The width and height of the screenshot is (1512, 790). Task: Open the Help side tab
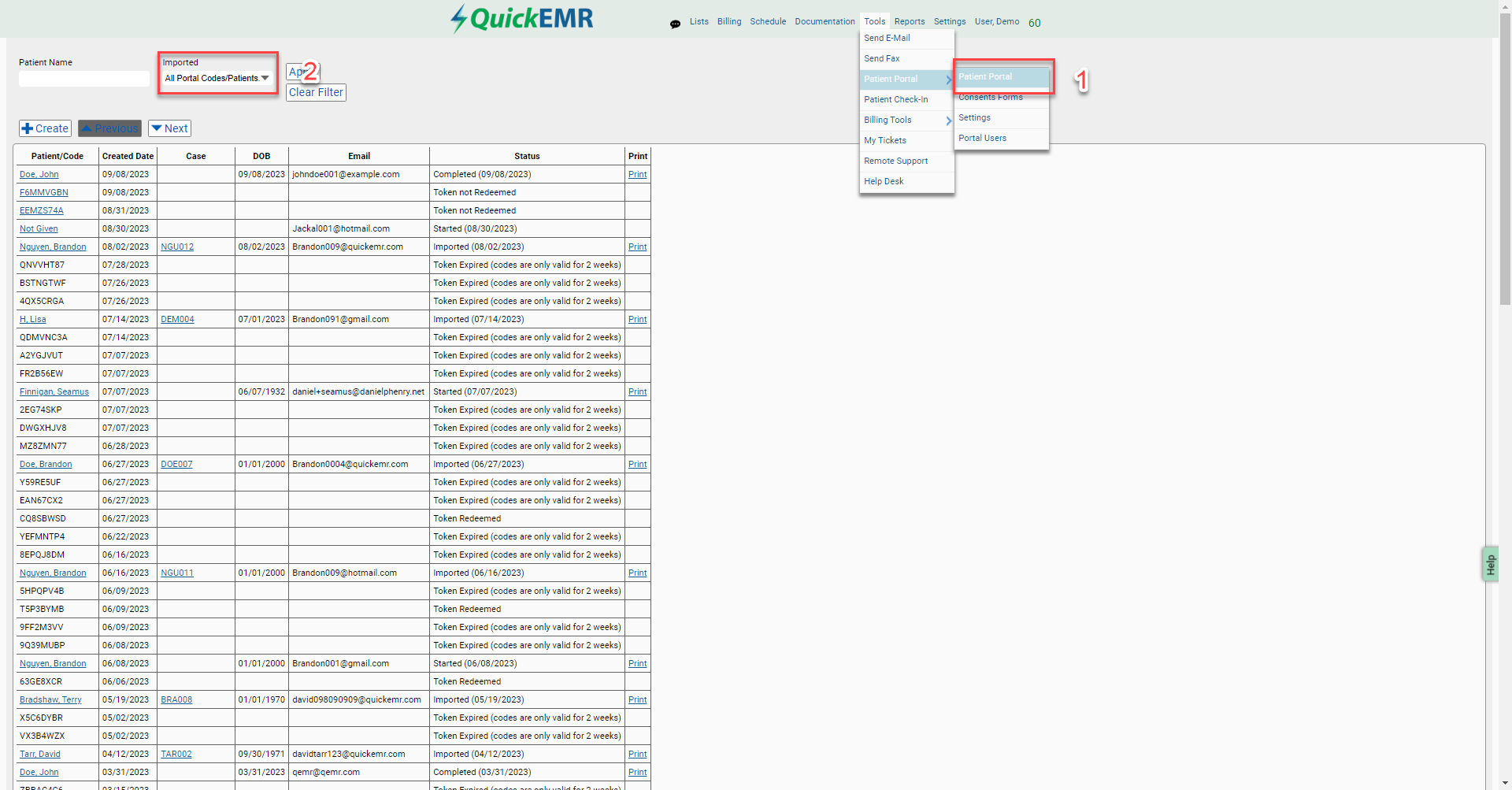tap(1490, 564)
